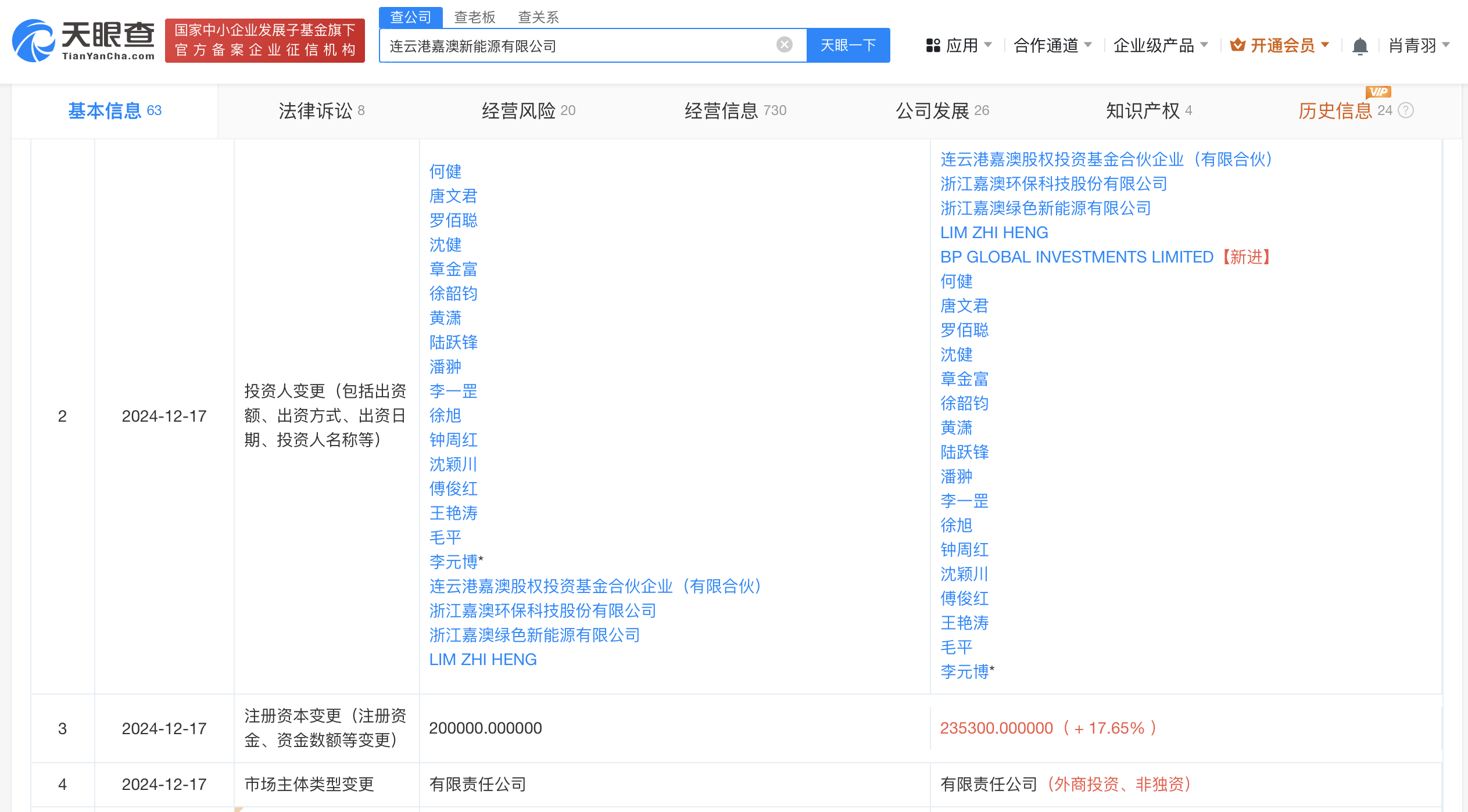
Task: Open 章金富 in the before-change column
Action: (x=453, y=269)
